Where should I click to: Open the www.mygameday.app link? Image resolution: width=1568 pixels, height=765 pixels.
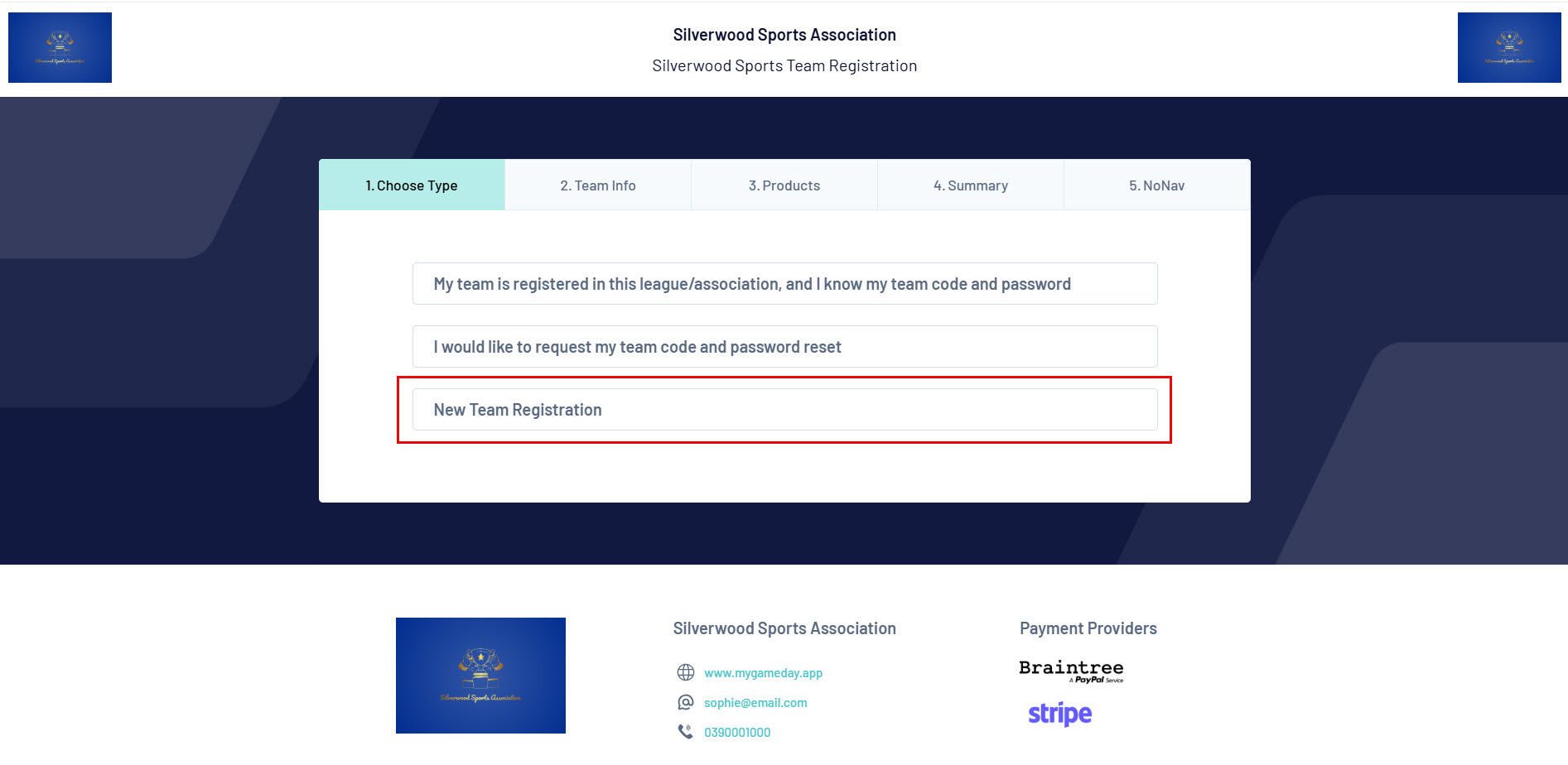[x=763, y=673]
